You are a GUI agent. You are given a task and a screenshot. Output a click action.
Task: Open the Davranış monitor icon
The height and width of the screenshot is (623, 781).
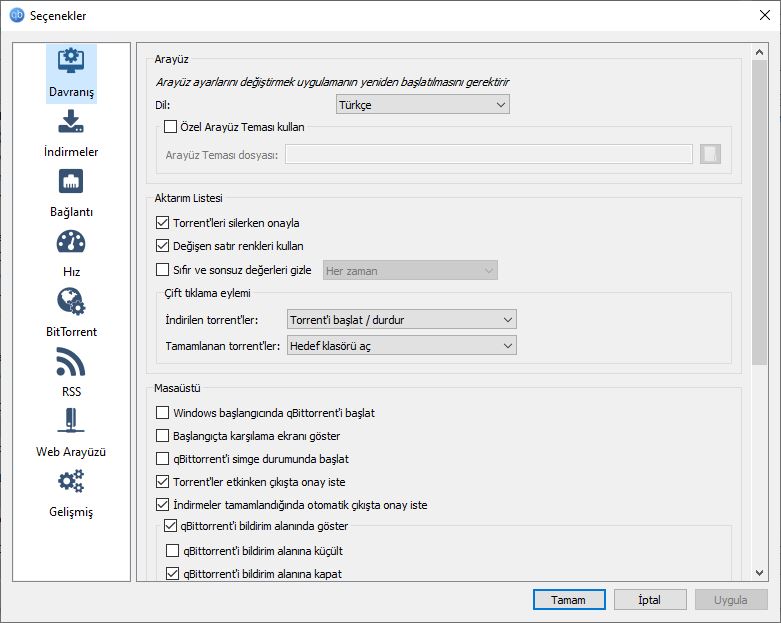pyautogui.click(x=71, y=61)
